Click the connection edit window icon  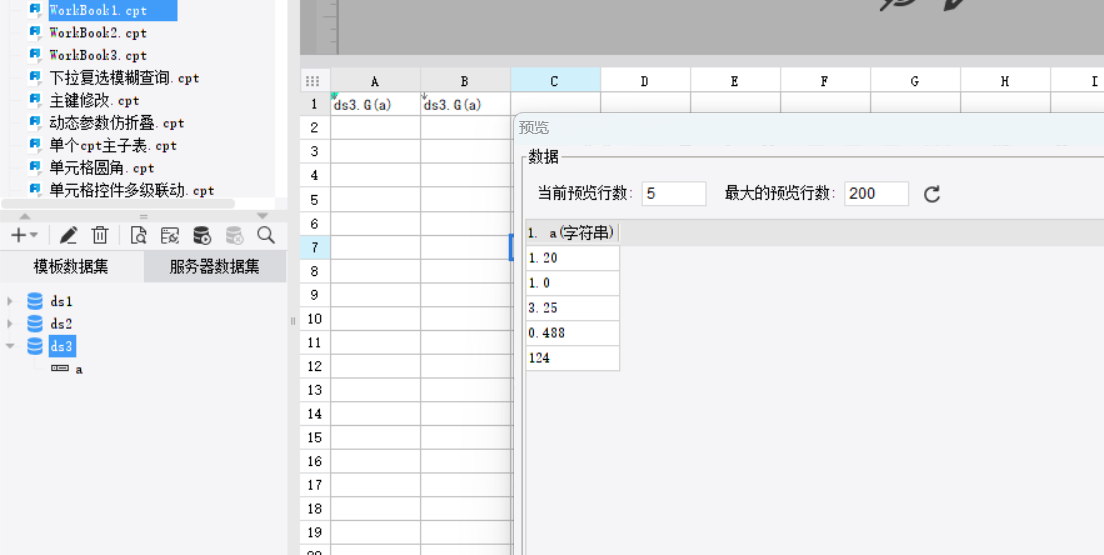pos(170,235)
